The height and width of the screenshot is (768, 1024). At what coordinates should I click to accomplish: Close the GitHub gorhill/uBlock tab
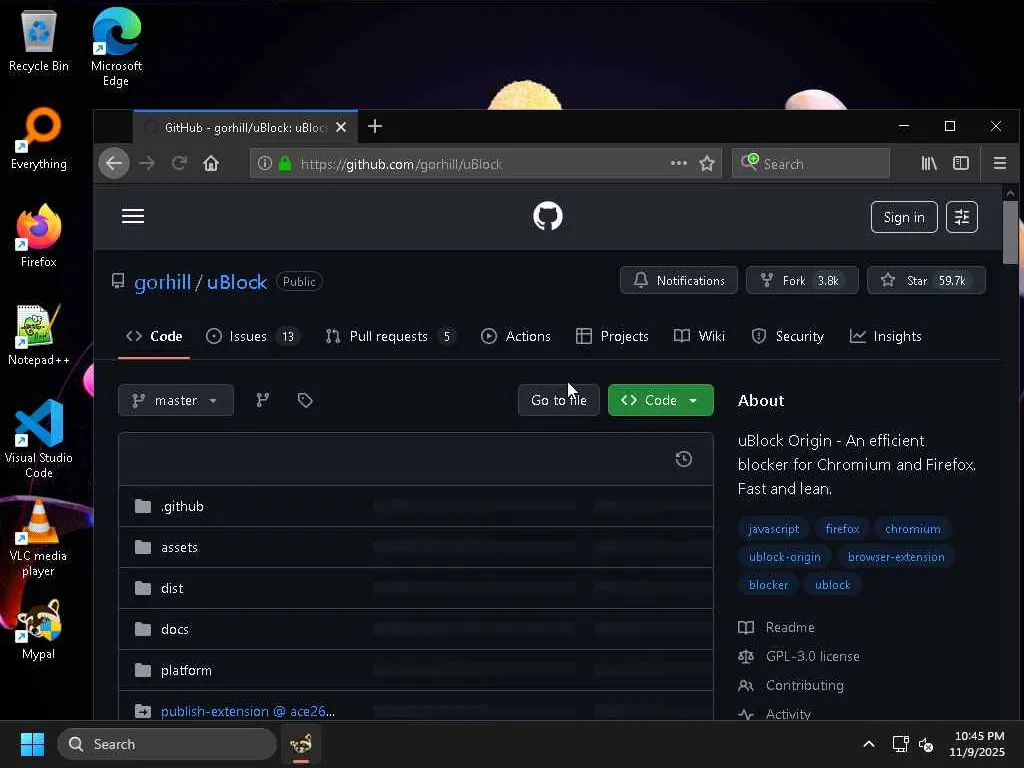[x=341, y=127]
